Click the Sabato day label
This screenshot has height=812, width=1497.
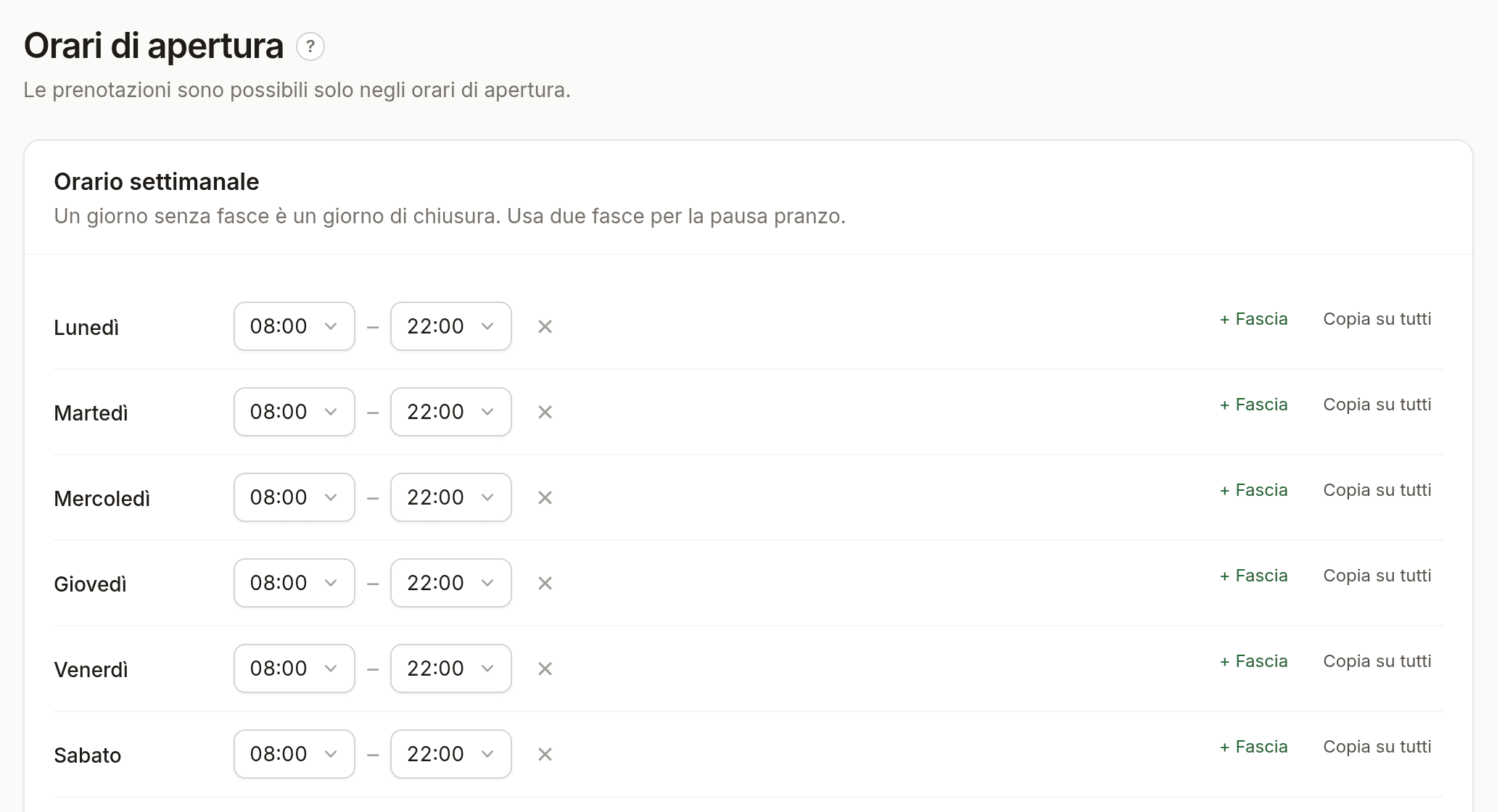[x=88, y=755]
